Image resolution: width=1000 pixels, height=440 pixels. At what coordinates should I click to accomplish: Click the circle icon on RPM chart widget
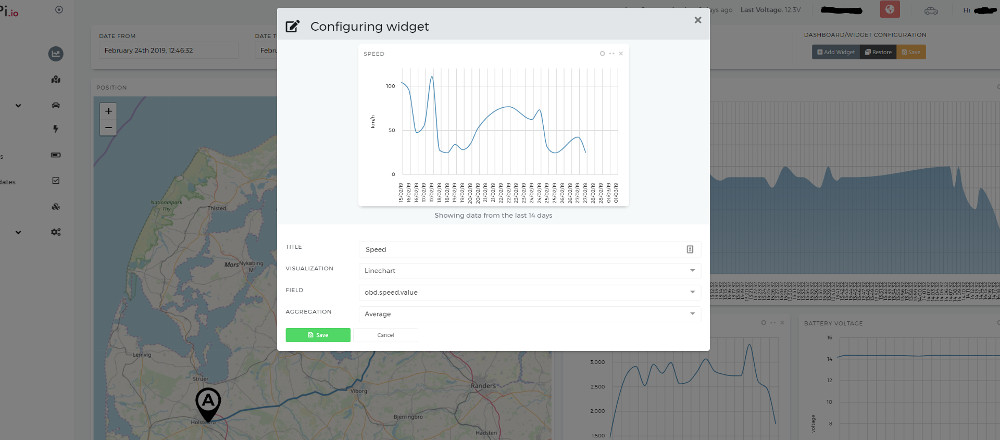point(763,323)
